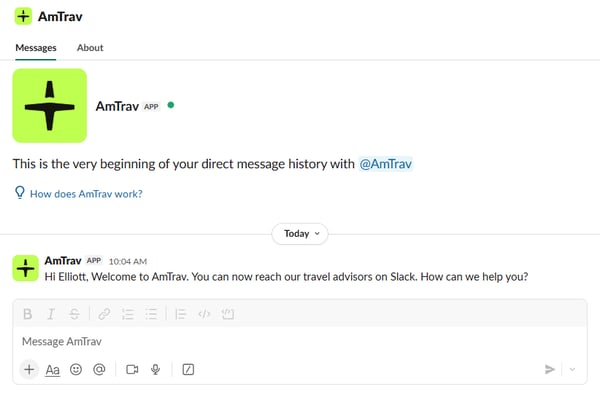This screenshot has width=600, height=400.
Task: Toggle bold text formatting
Action: (x=28, y=314)
